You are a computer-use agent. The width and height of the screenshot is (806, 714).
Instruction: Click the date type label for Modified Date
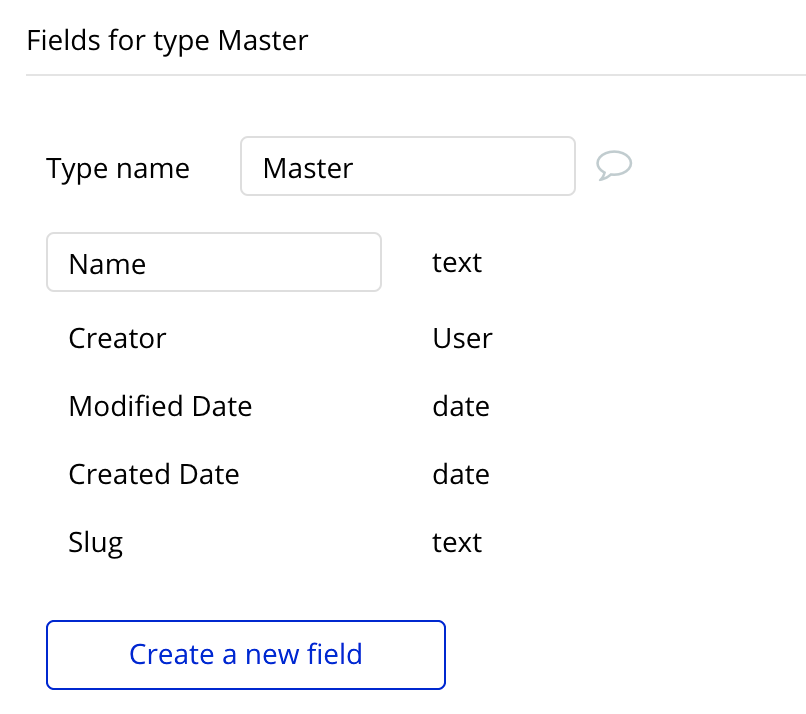[x=460, y=406]
